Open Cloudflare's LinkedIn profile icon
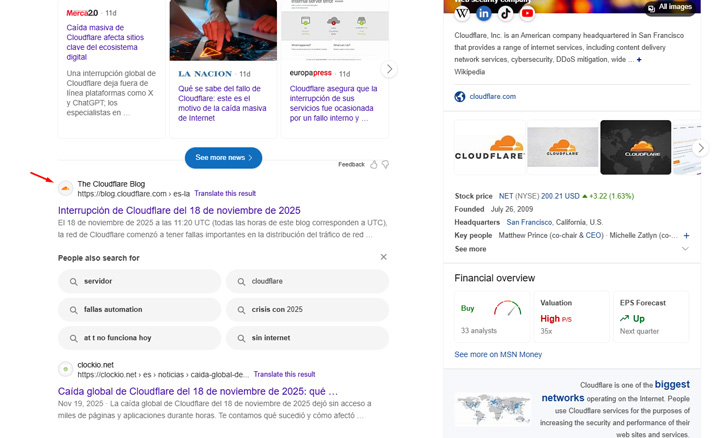This screenshot has width=720, height=438. (484, 13)
